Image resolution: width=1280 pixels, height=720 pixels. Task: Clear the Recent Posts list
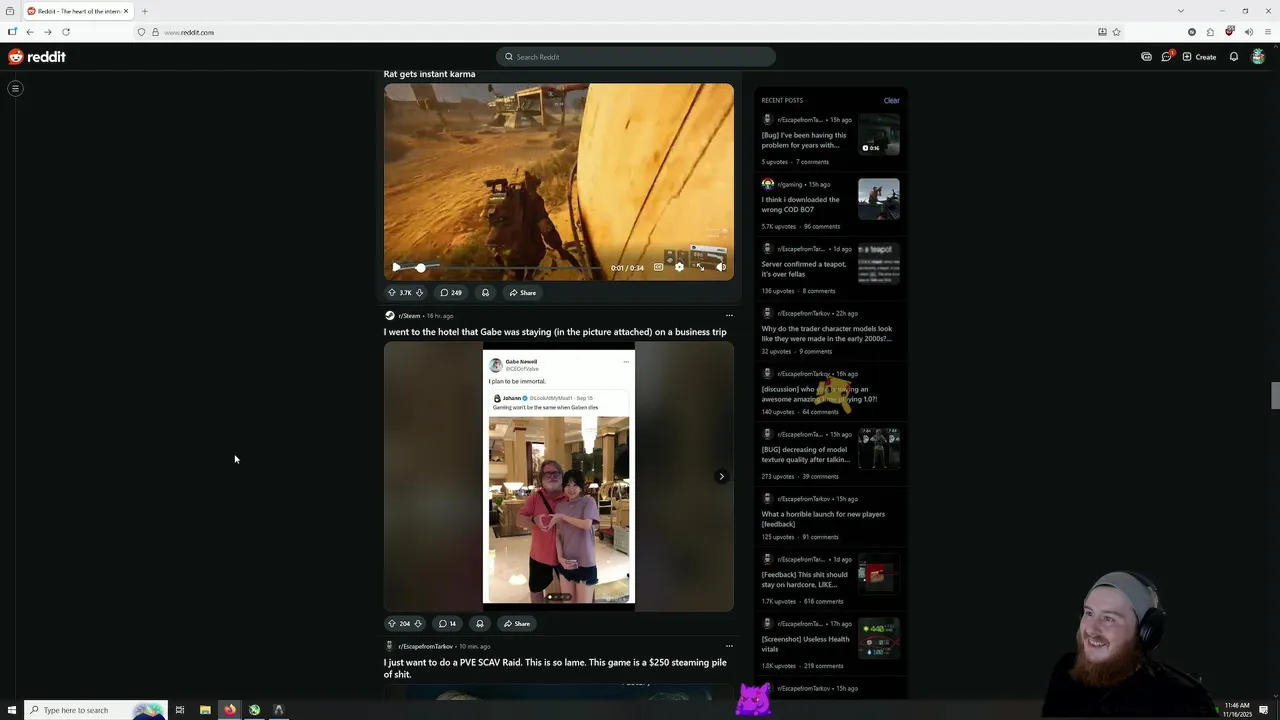coord(891,100)
